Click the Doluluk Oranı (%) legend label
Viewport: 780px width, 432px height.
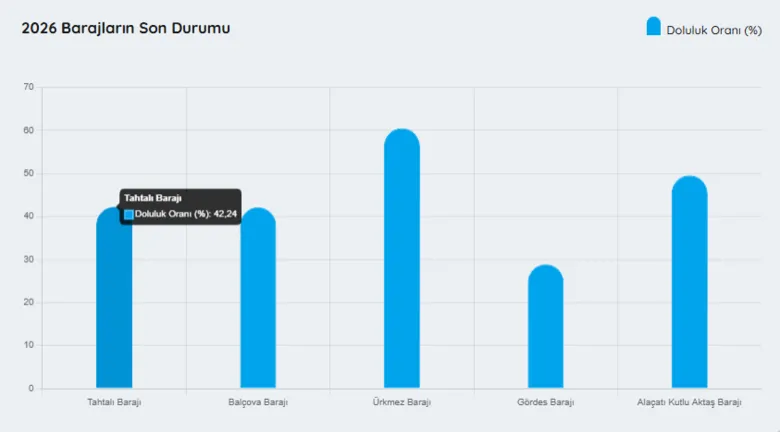(714, 30)
